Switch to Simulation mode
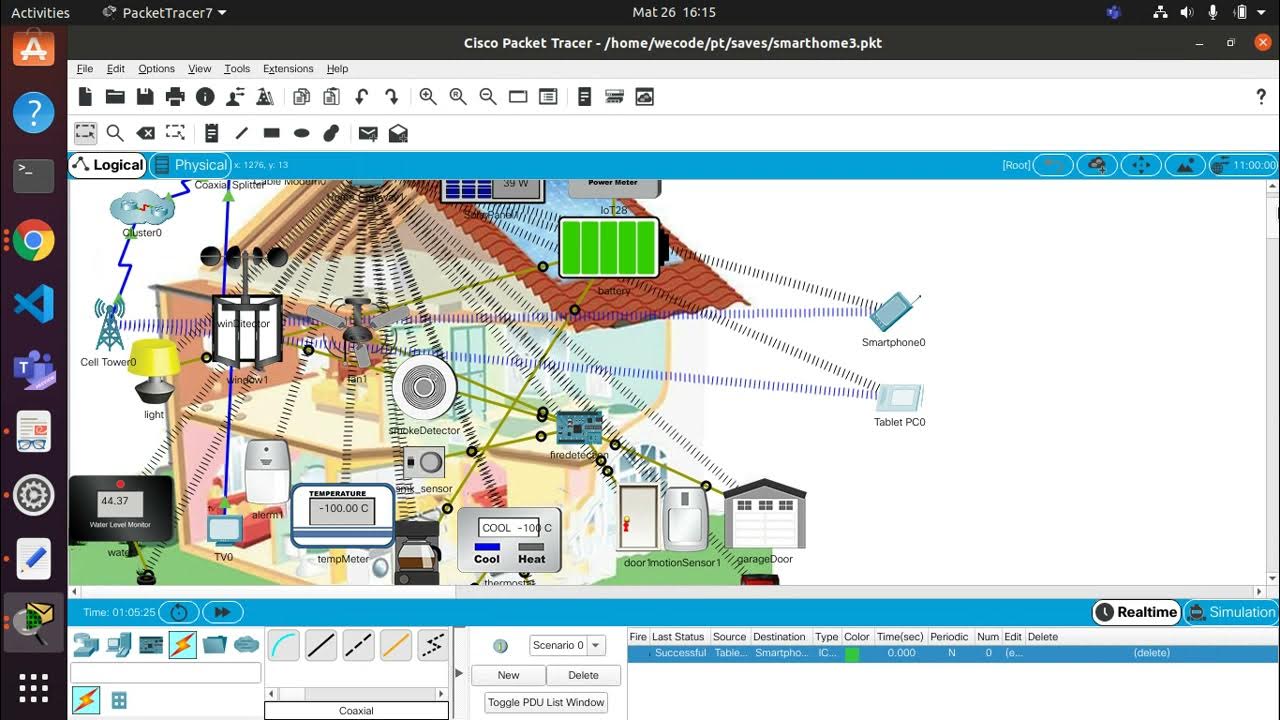 [1231, 612]
